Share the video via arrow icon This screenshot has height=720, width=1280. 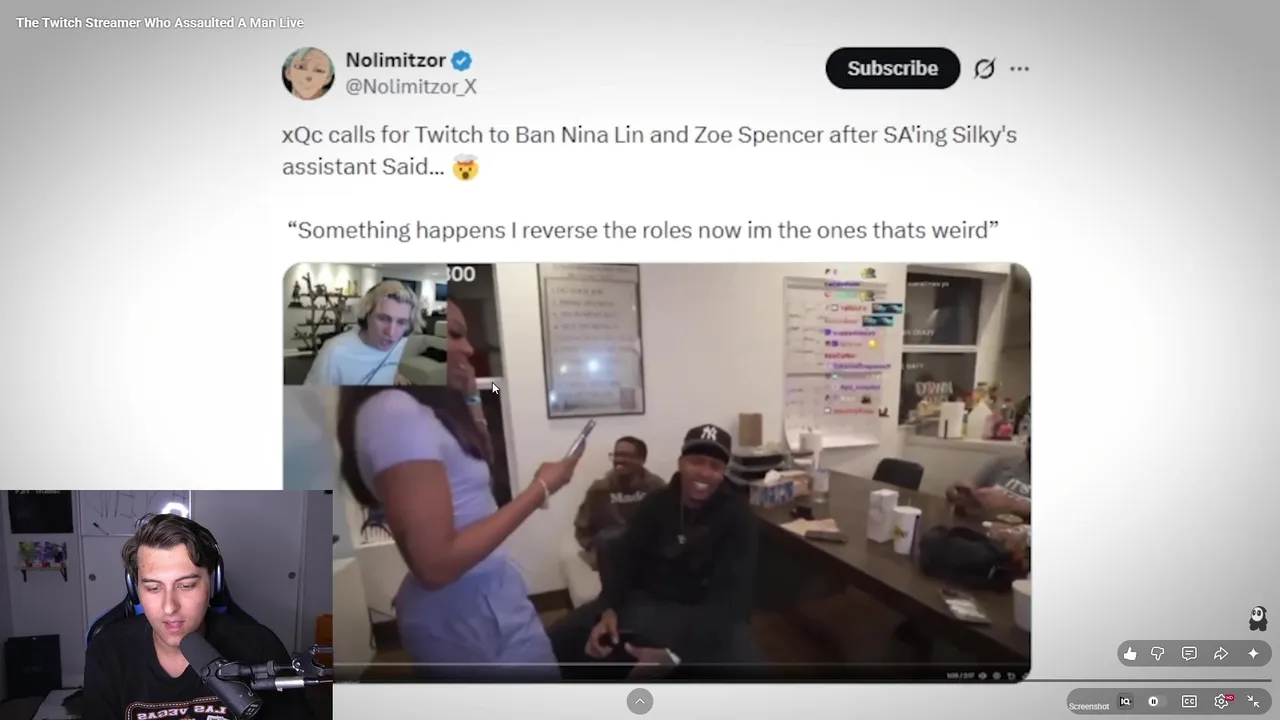pos(1221,654)
